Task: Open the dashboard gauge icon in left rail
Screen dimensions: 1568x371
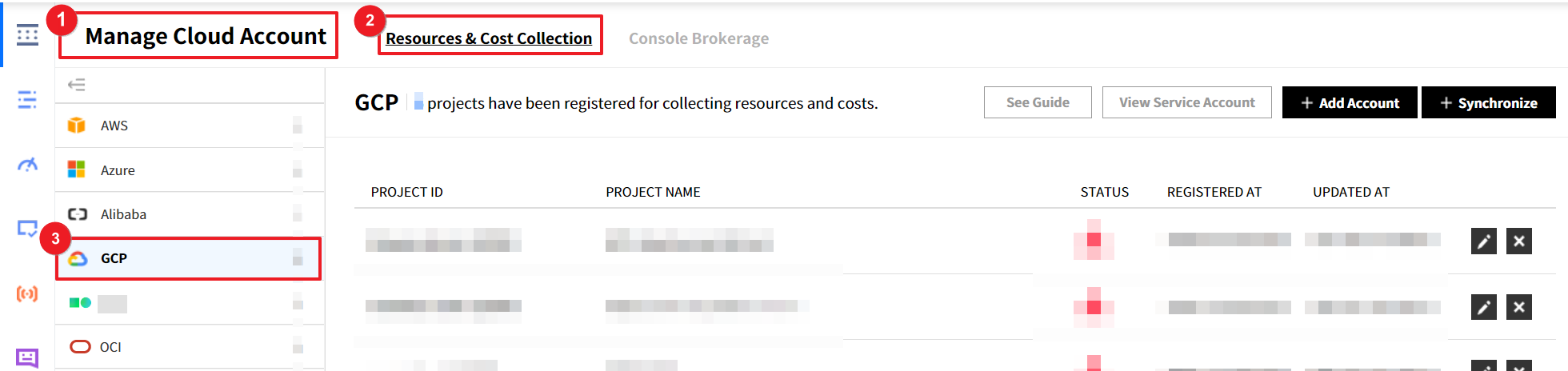Action: (x=27, y=165)
